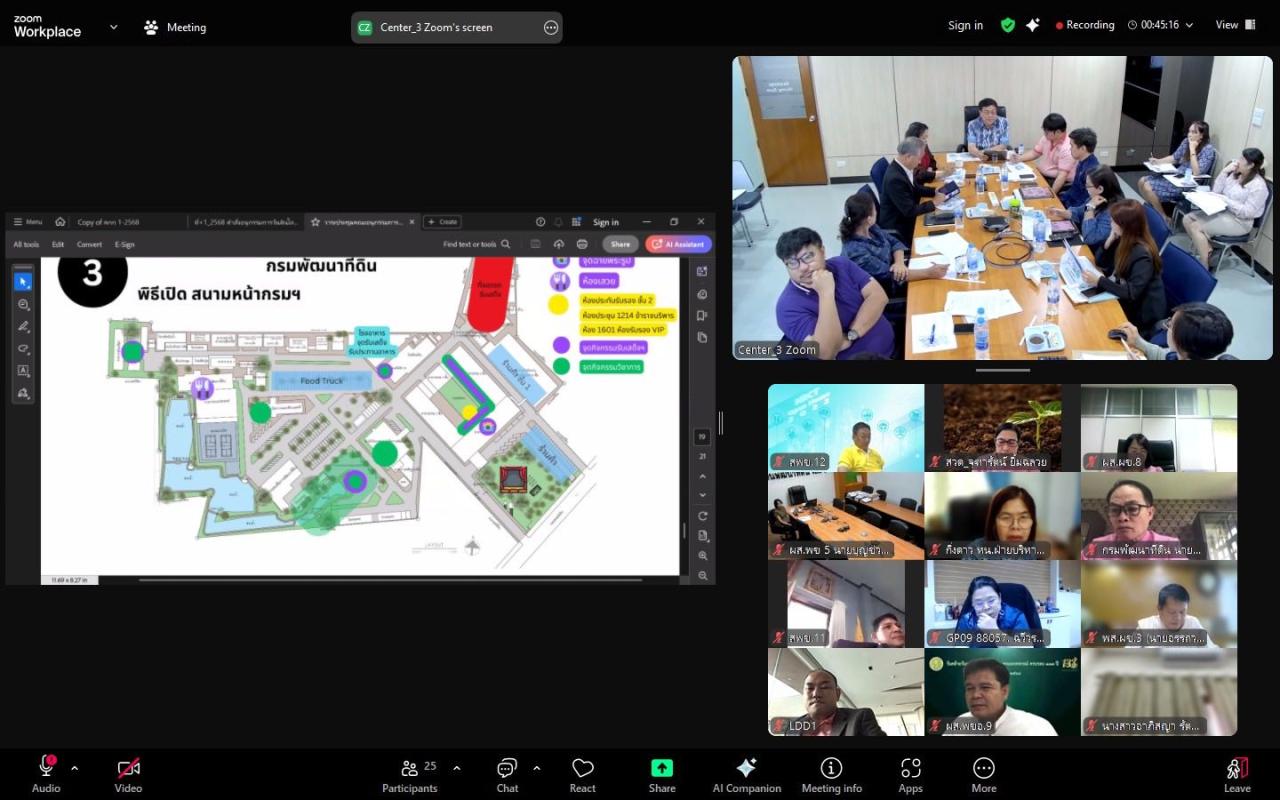This screenshot has width=1280, height=800.
Task: Open the Chat panel
Action: (507, 775)
